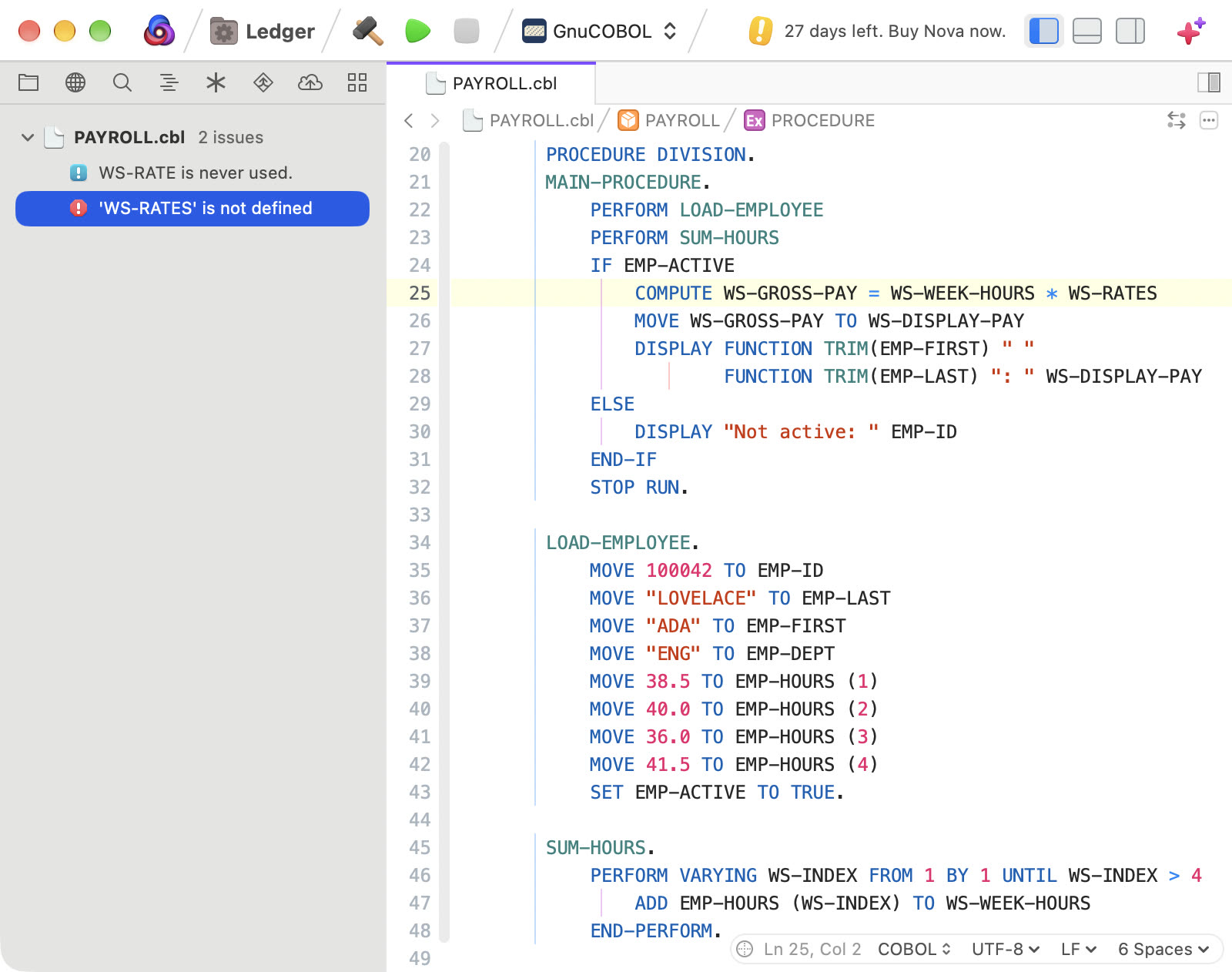Go back with the left chevron arrow
The image size is (1232, 972).
pos(409,121)
